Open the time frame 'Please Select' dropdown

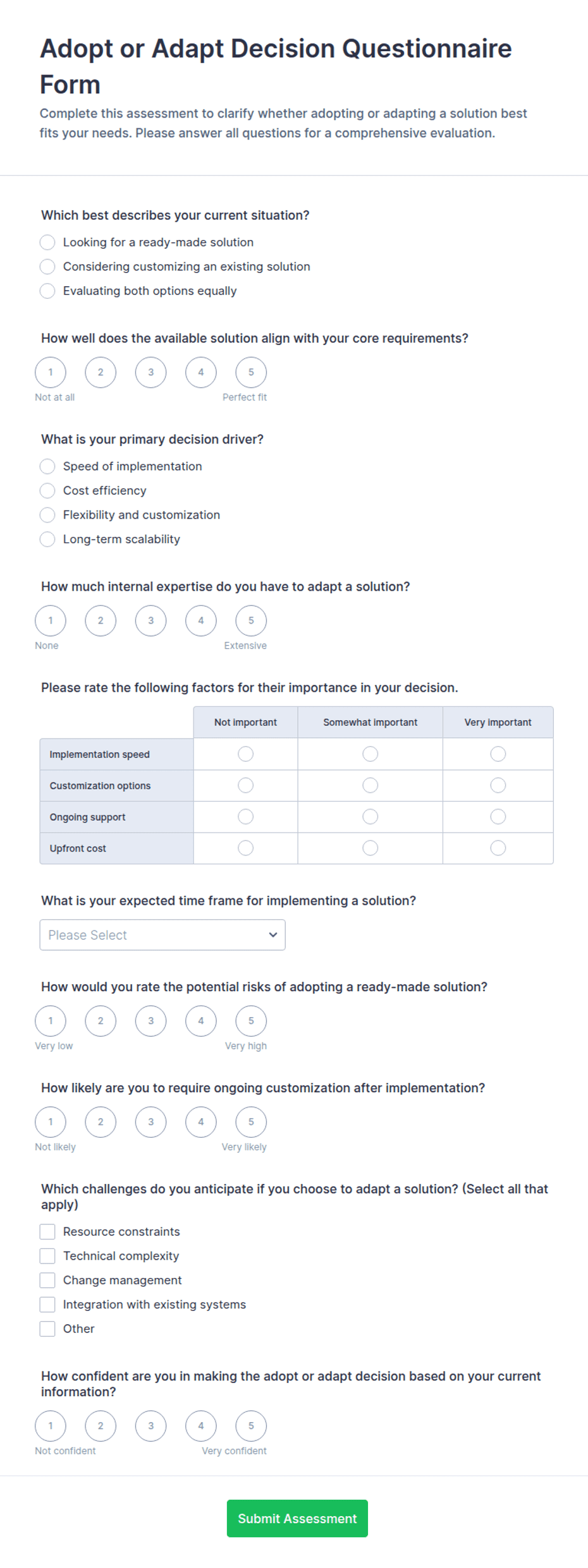coord(162,935)
